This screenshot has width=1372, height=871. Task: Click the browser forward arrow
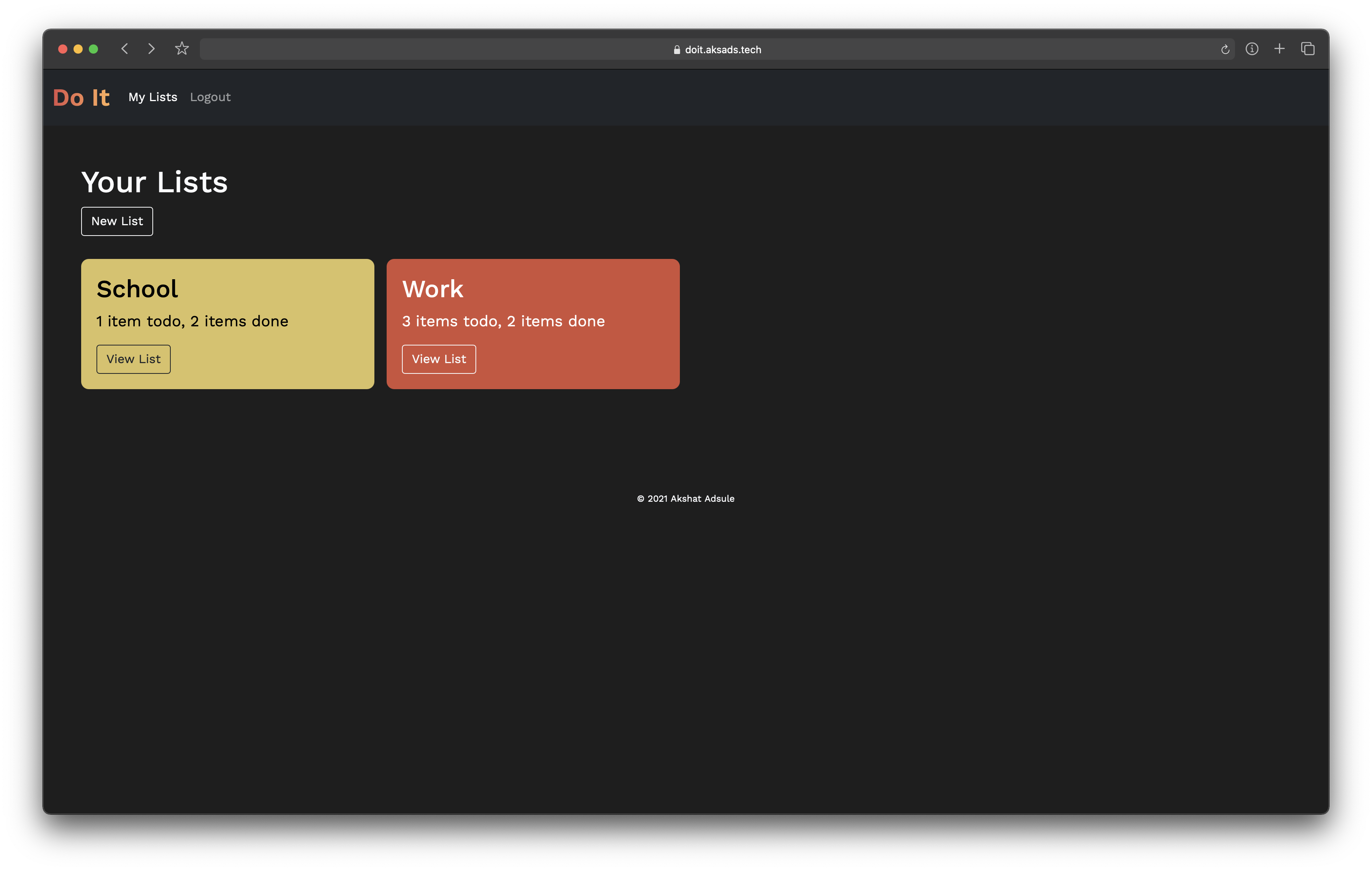tap(151, 49)
